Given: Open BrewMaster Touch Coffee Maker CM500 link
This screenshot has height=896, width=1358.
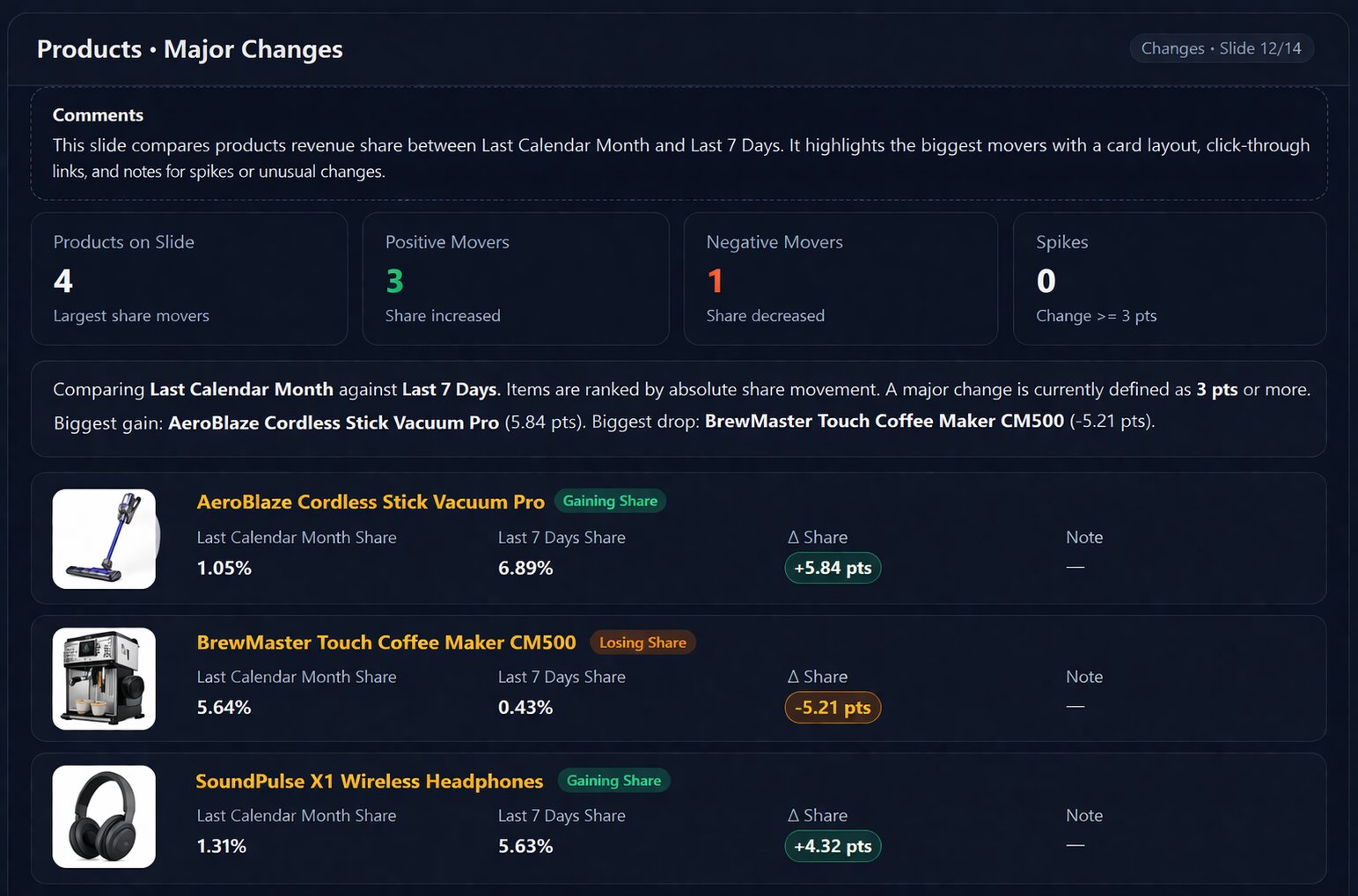Looking at the screenshot, I should coord(386,643).
